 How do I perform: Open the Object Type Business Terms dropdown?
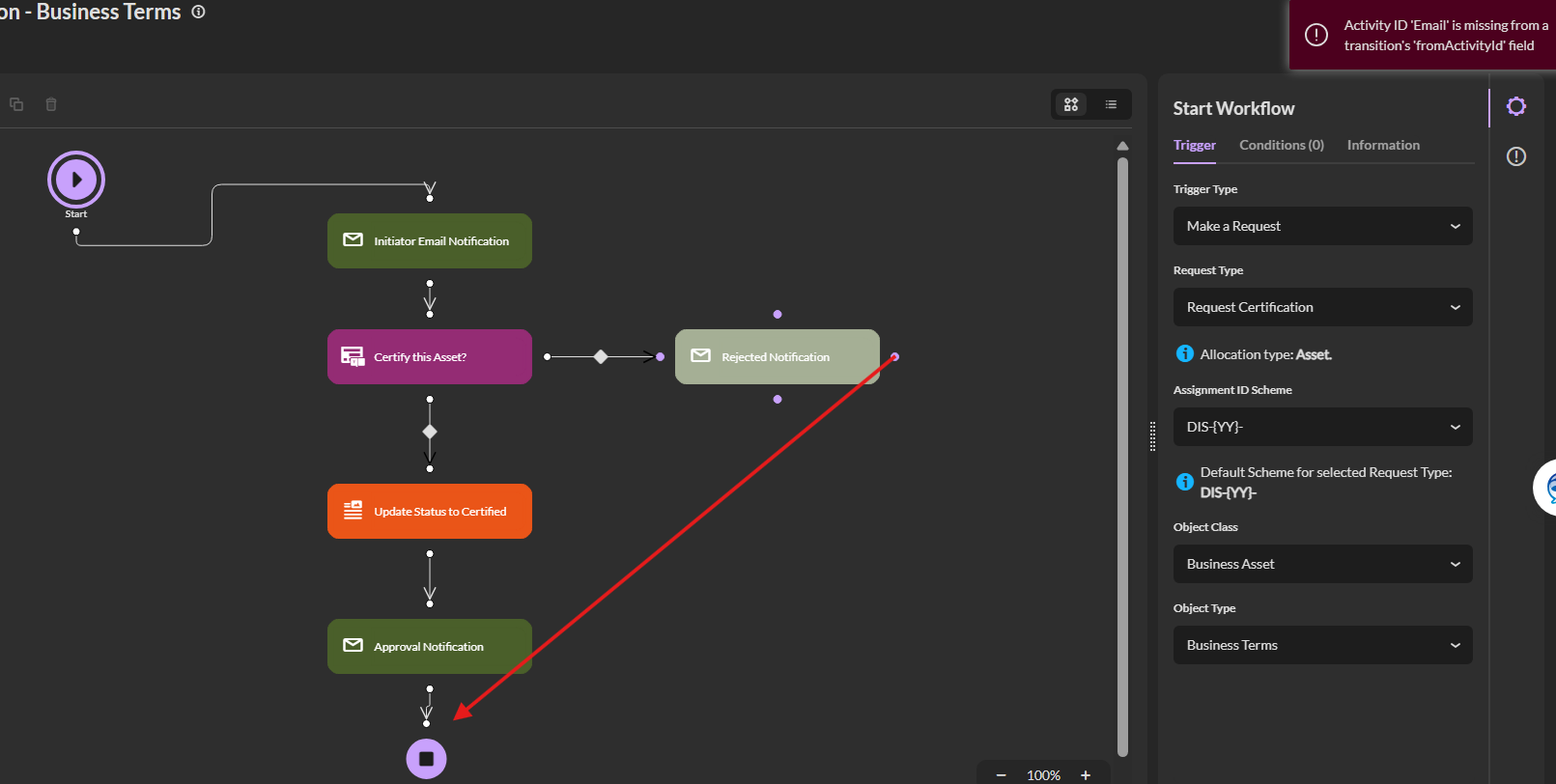coord(1323,645)
